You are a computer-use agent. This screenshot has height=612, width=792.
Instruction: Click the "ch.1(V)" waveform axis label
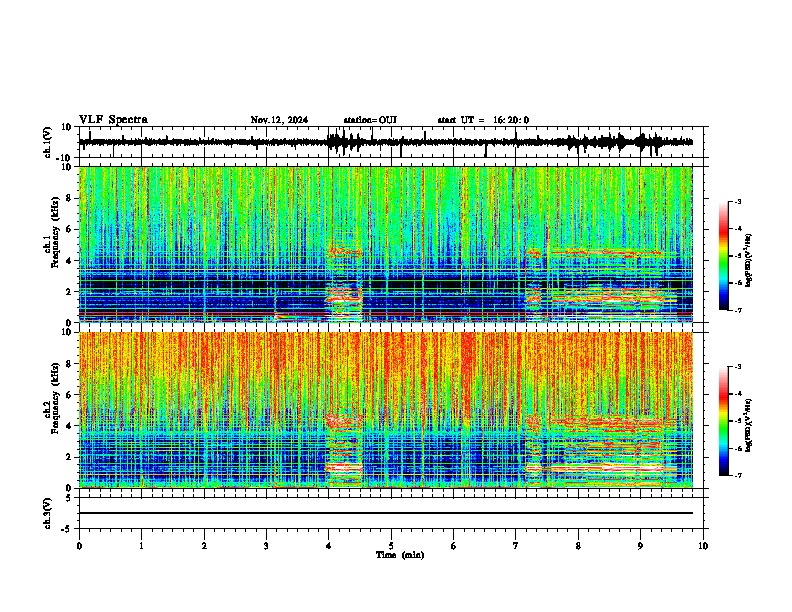tap(48, 142)
